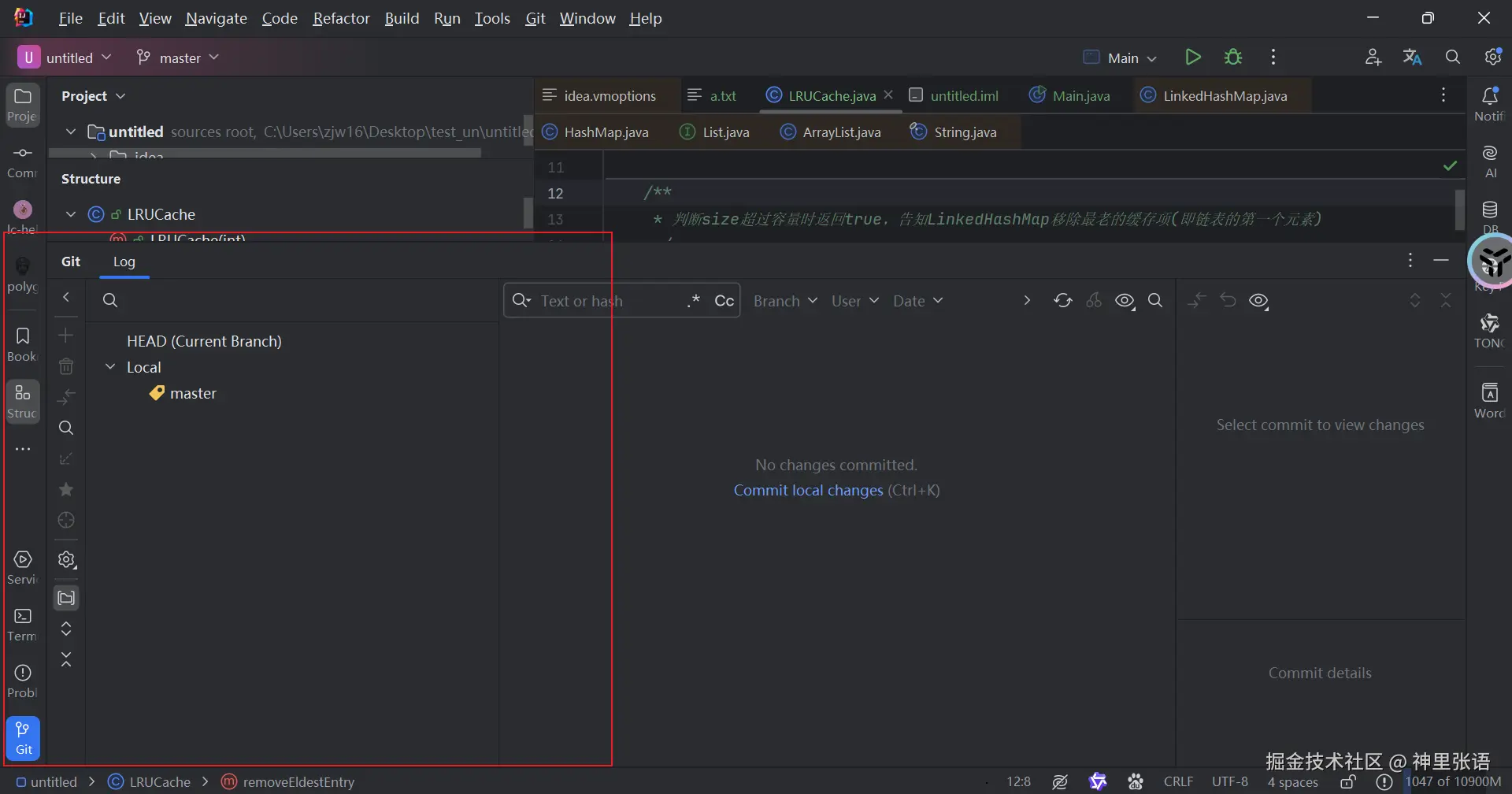Click the UTF-8 encoding in status bar
The image size is (1512, 794).
[x=1230, y=781]
